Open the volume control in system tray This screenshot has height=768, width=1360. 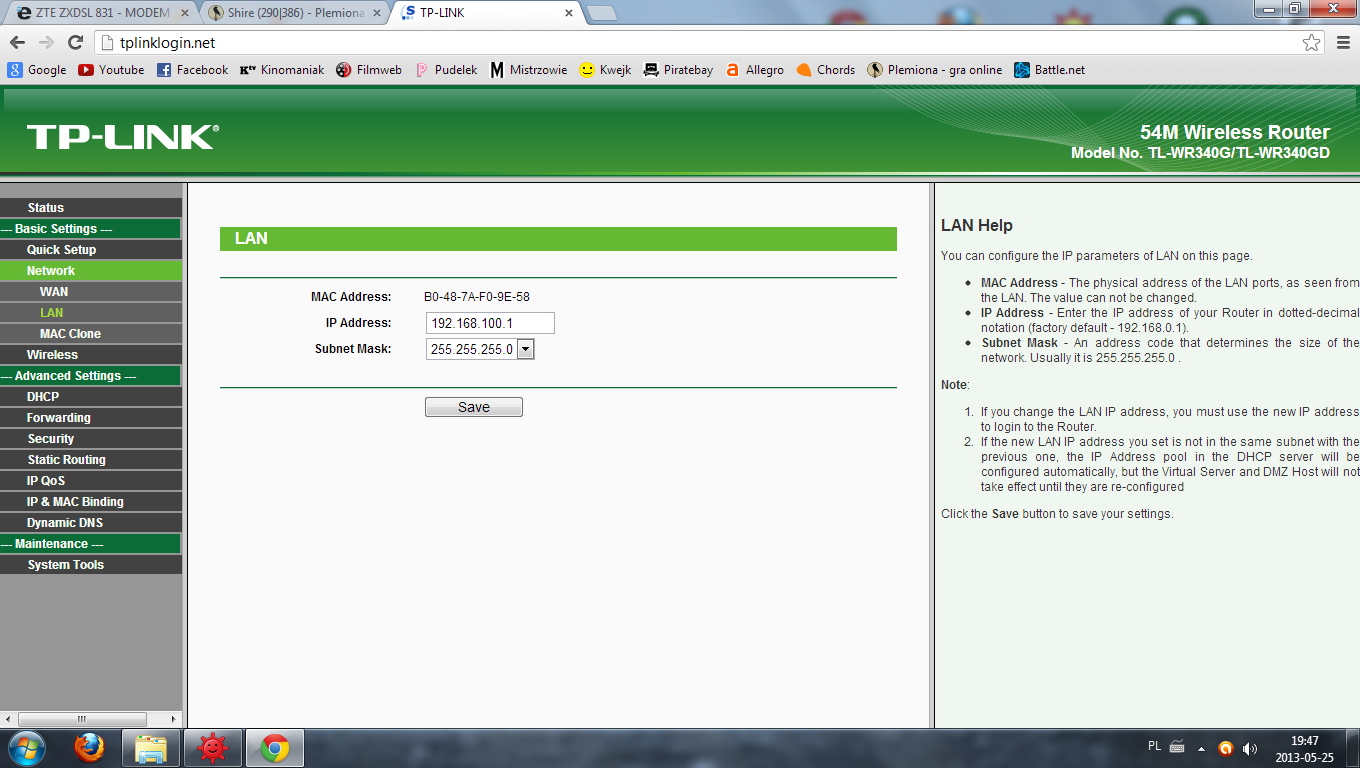point(1249,748)
